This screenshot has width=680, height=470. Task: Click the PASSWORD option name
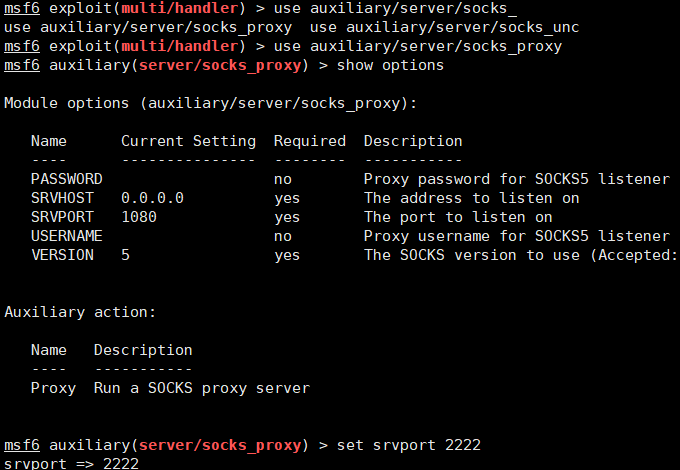click(x=67, y=179)
